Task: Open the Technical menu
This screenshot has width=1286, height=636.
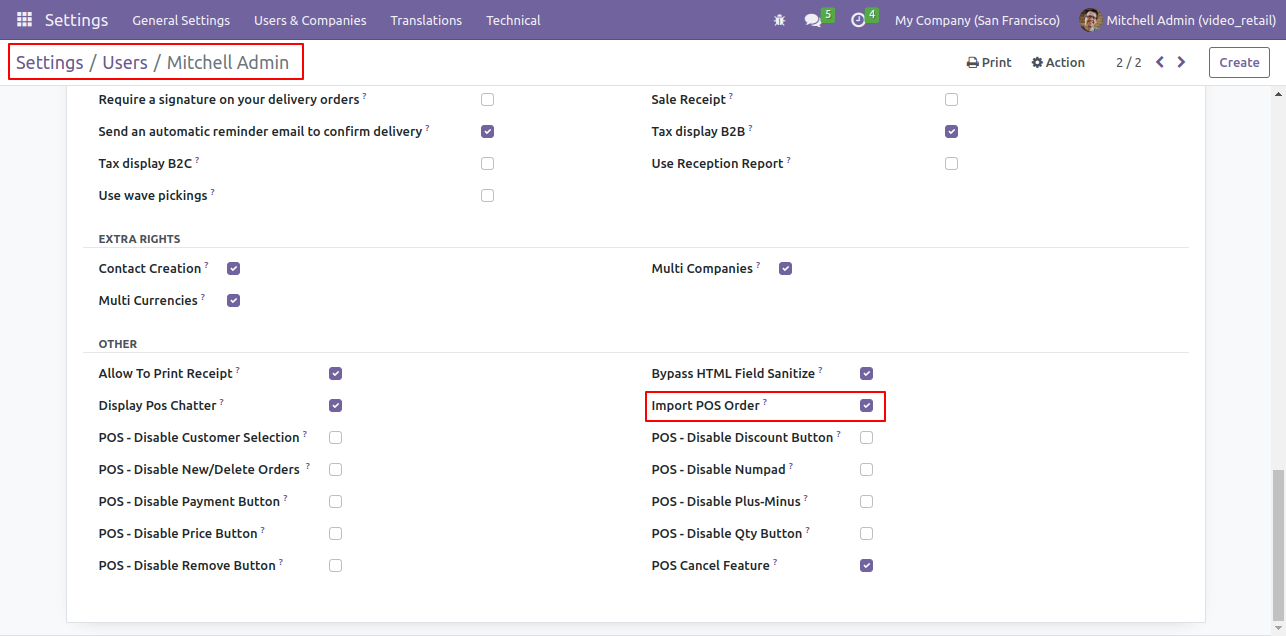Action: click(513, 20)
